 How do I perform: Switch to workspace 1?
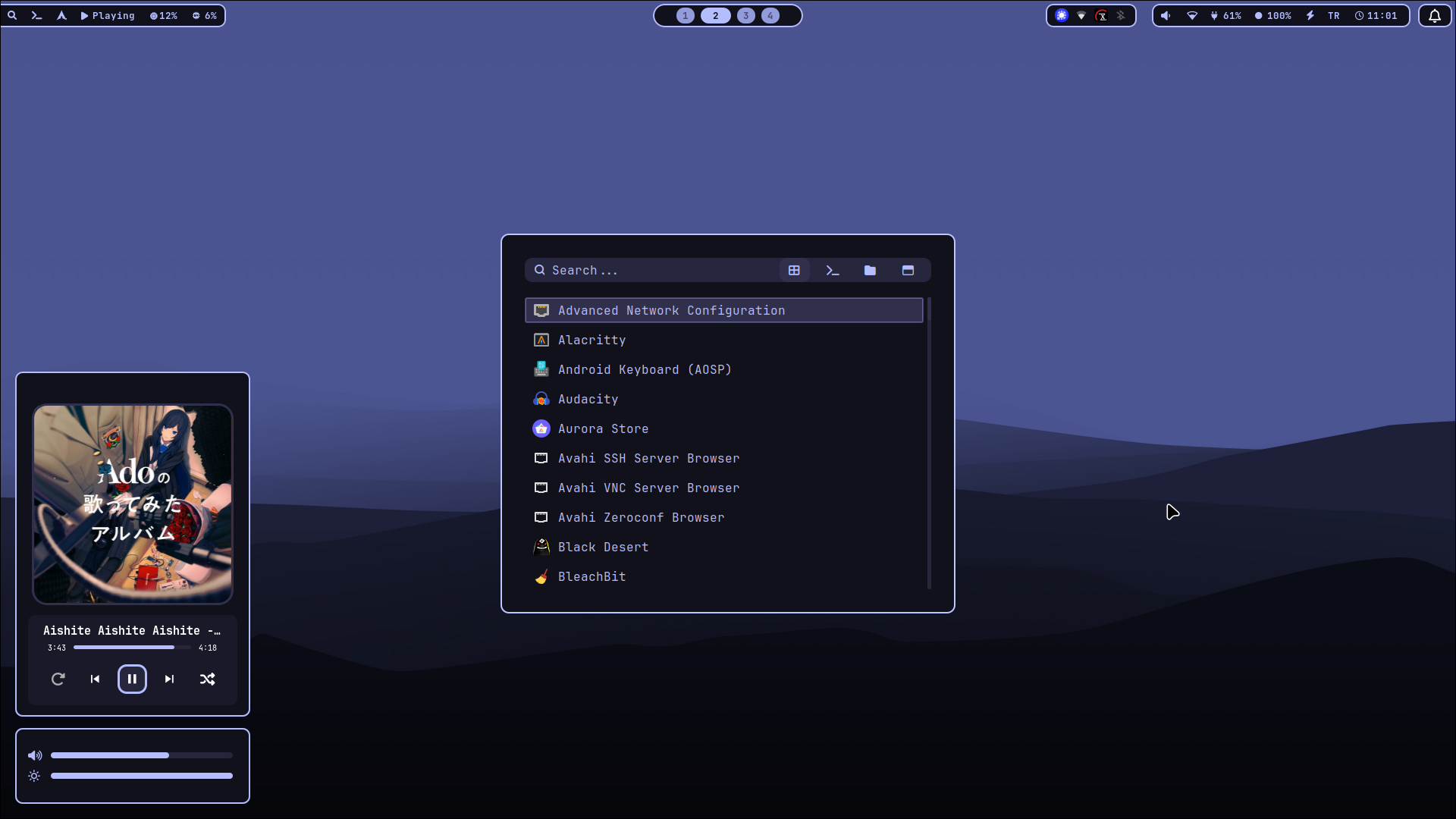coord(686,15)
